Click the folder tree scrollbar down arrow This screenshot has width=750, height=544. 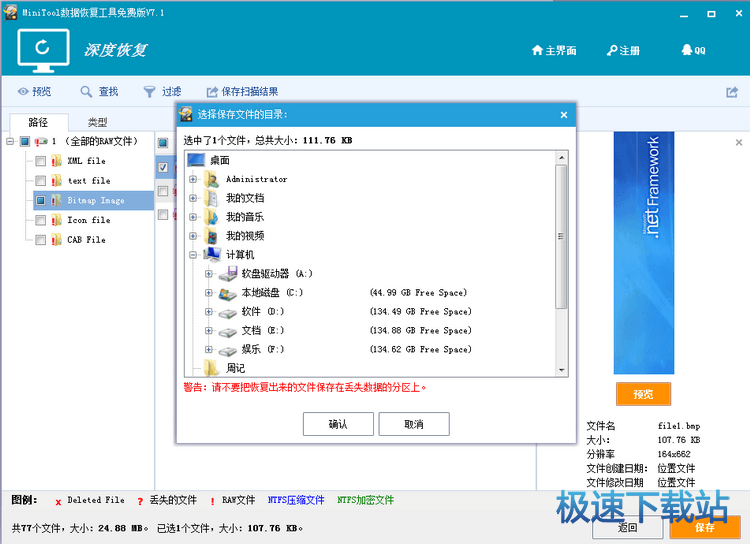pos(562,370)
